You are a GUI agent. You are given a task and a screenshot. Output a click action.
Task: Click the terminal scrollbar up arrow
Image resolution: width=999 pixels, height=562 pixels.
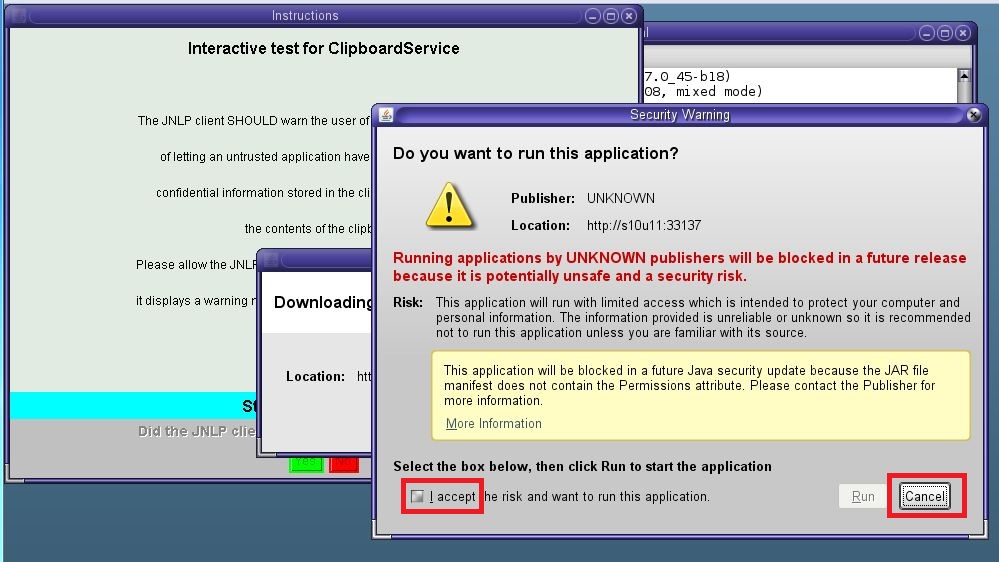[963, 76]
